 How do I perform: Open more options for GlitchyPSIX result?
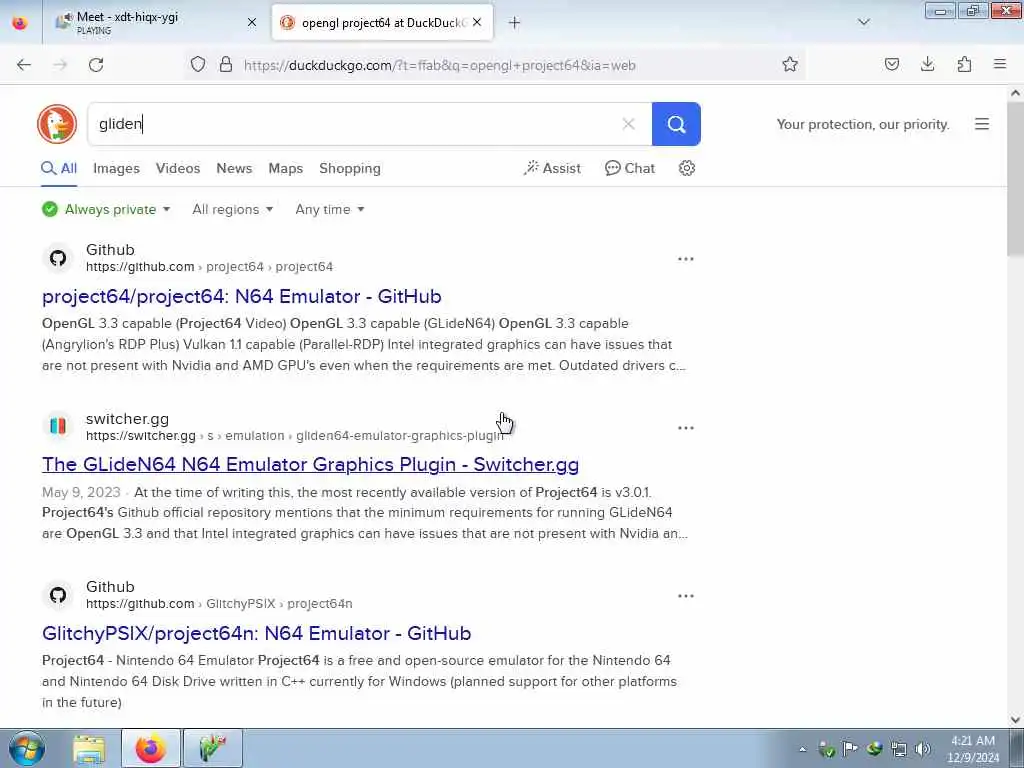[686, 596]
